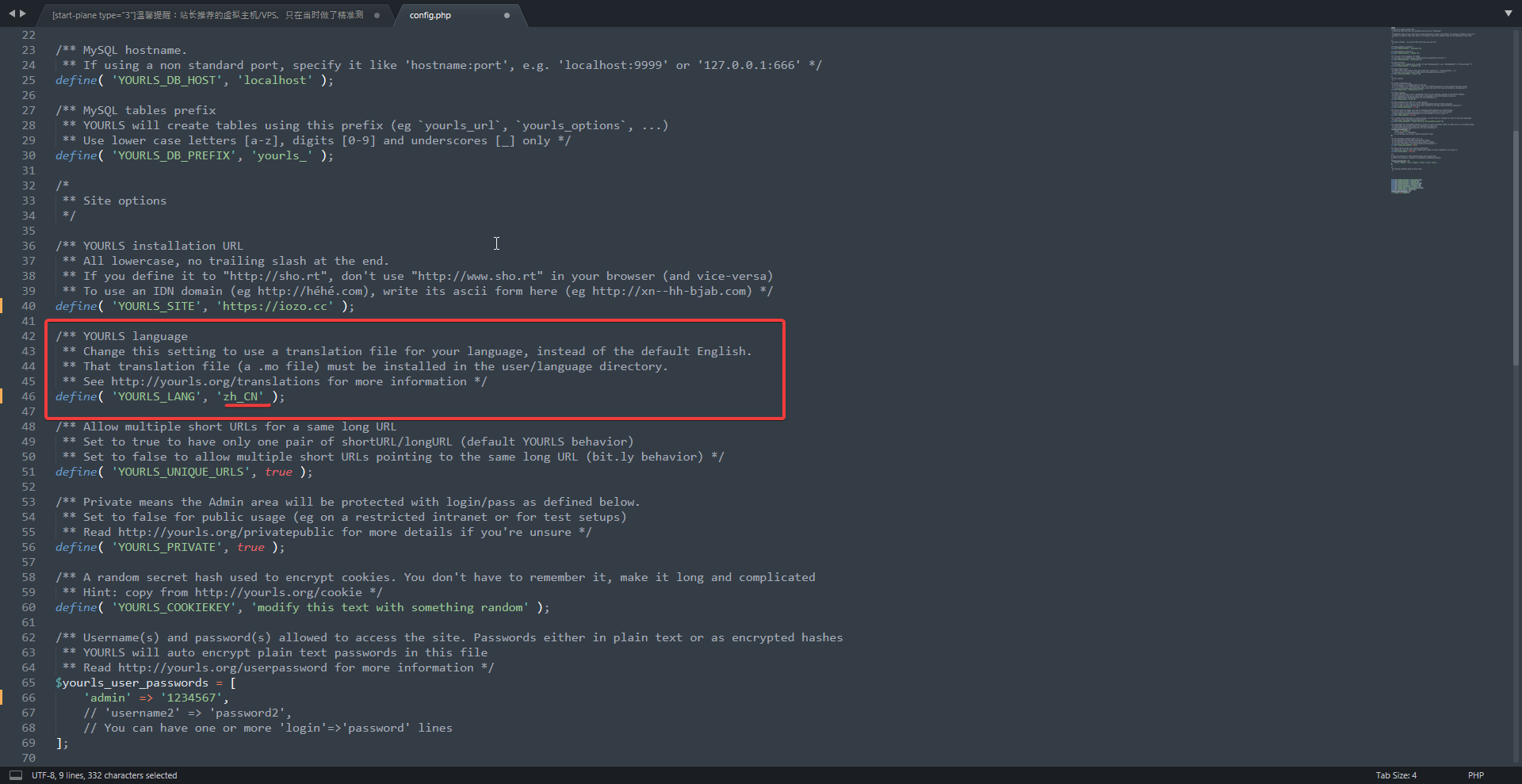Switch to the config.php tab
The height and width of the screenshot is (784, 1522).
pos(430,15)
